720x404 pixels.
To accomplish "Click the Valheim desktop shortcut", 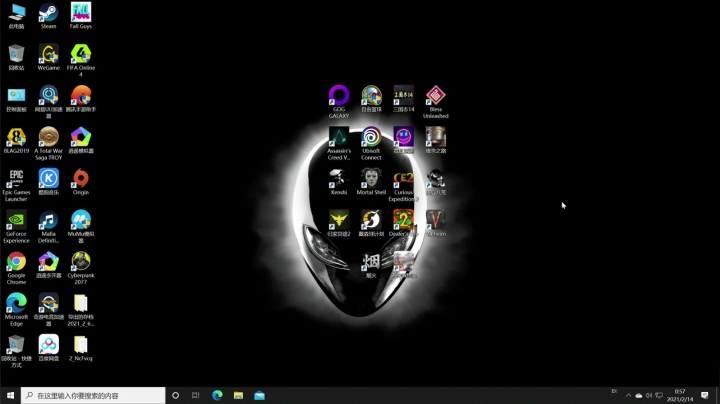I will pos(436,223).
